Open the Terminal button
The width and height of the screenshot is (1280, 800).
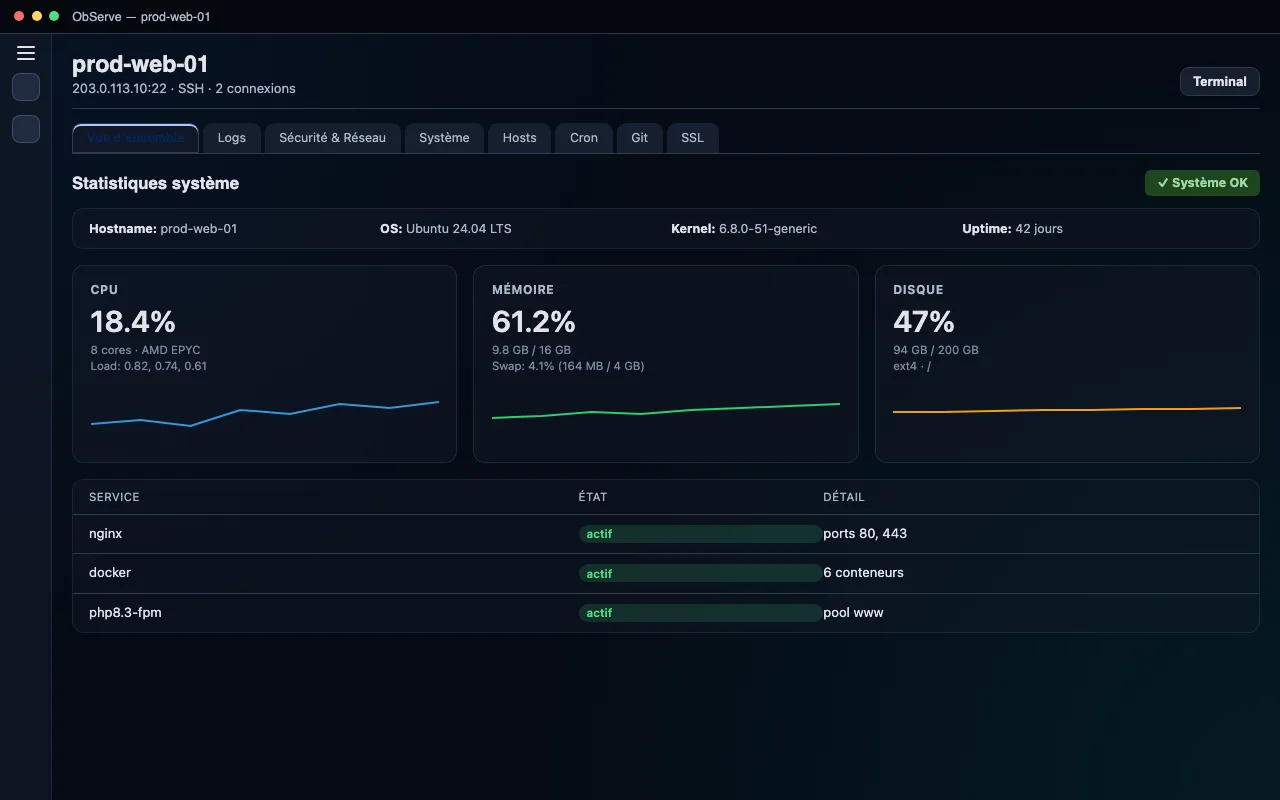coord(1219,82)
